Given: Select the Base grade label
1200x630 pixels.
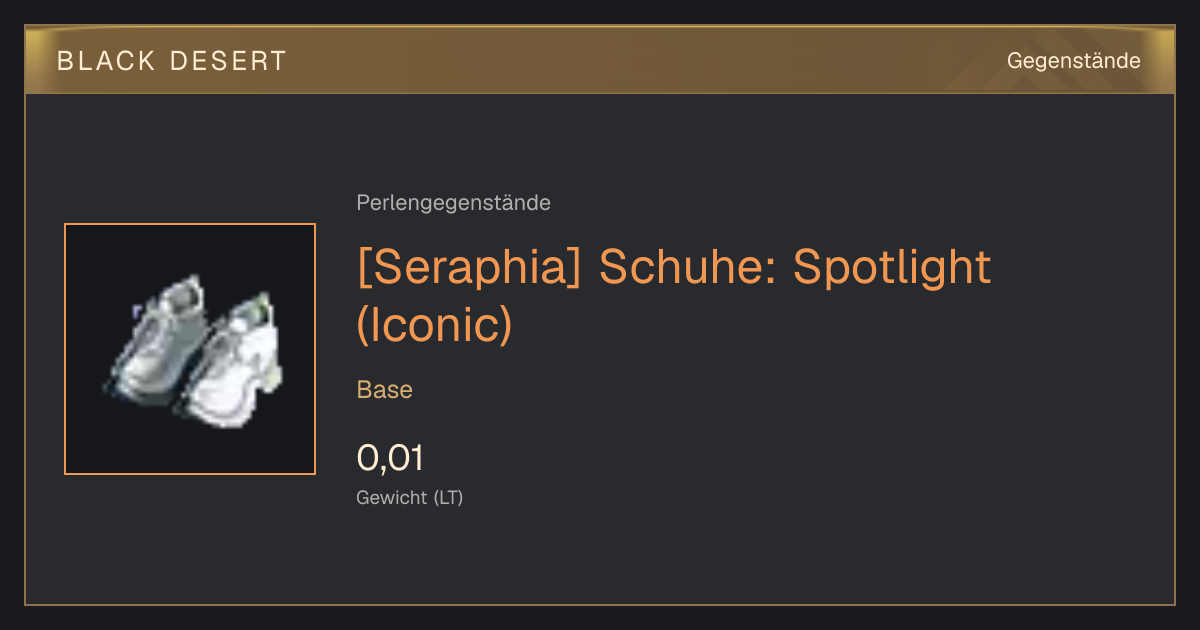Looking at the screenshot, I should pos(384,390).
